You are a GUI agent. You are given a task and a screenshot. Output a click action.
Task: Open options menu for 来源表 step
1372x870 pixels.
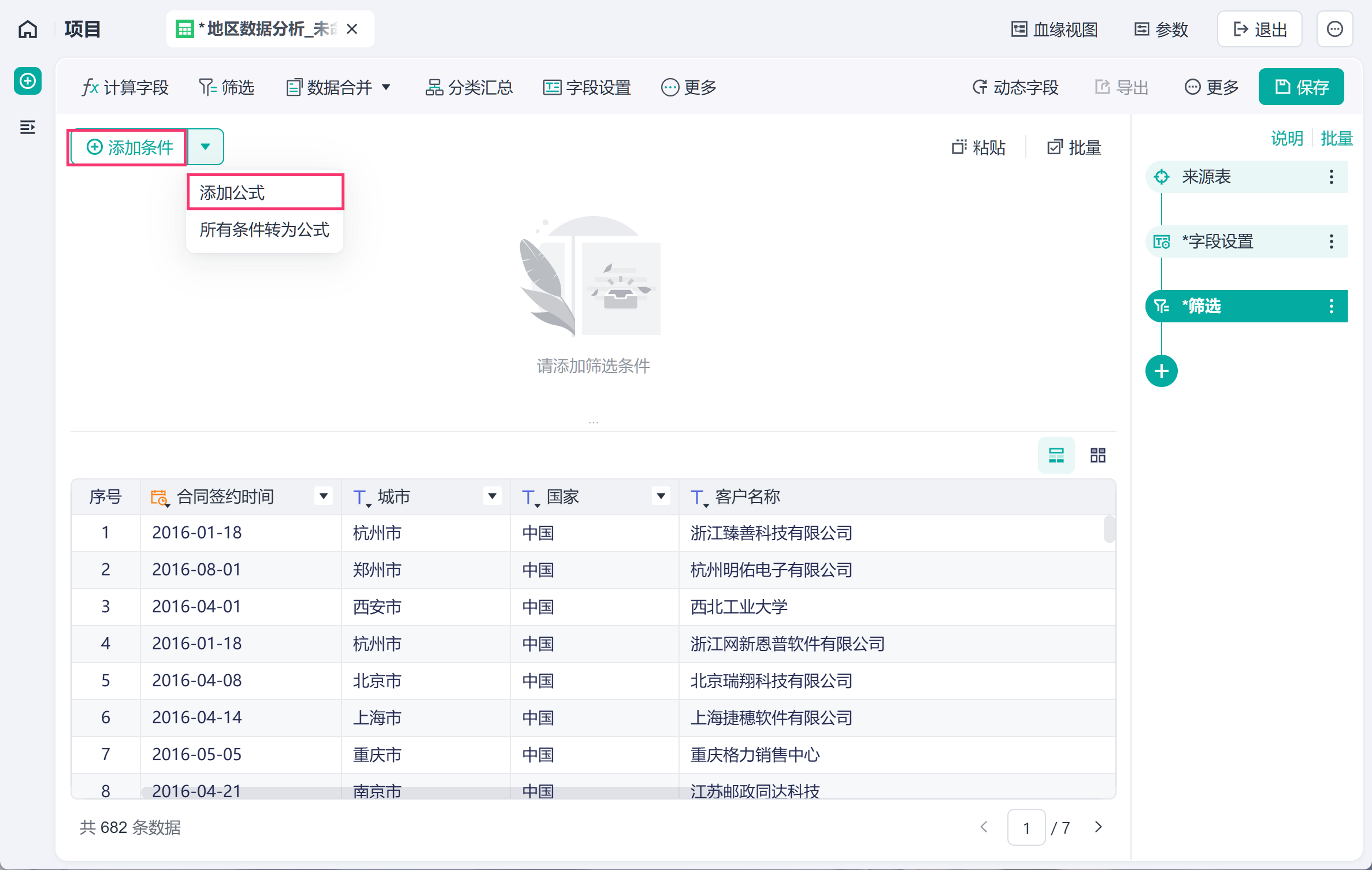[x=1332, y=177]
